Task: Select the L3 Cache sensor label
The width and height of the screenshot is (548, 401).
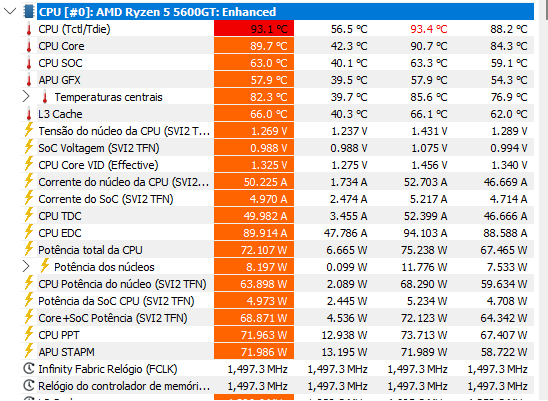Action: pos(60,114)
